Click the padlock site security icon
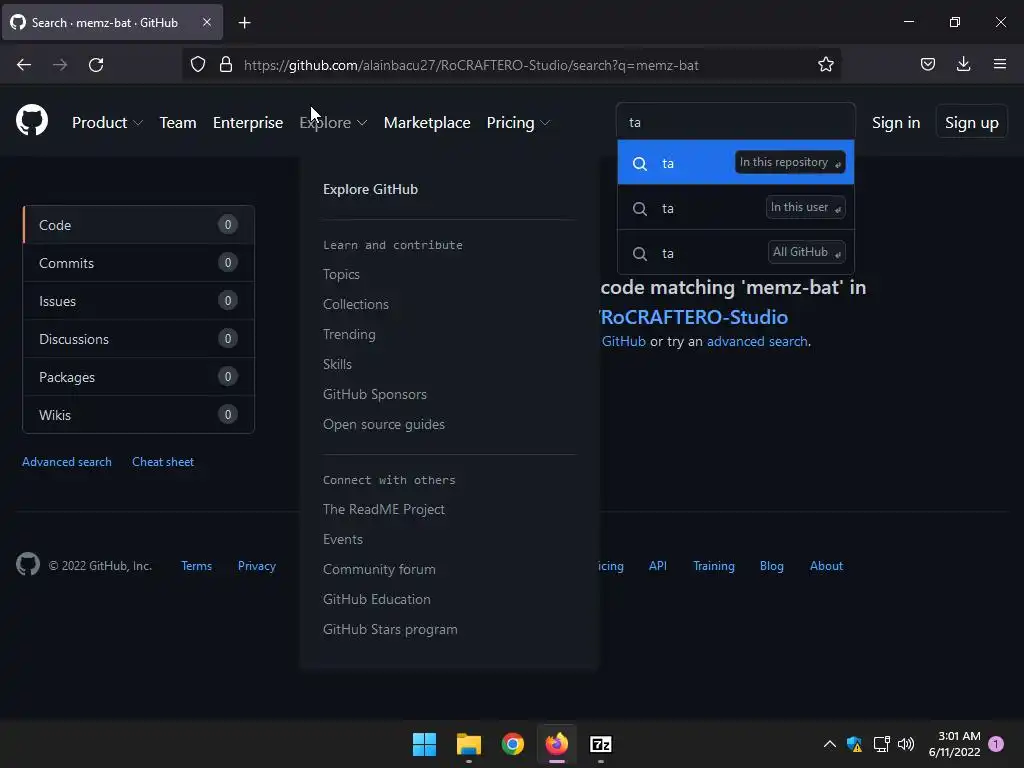The height and width of the screenshot is (768, 1024). [226, 65]
